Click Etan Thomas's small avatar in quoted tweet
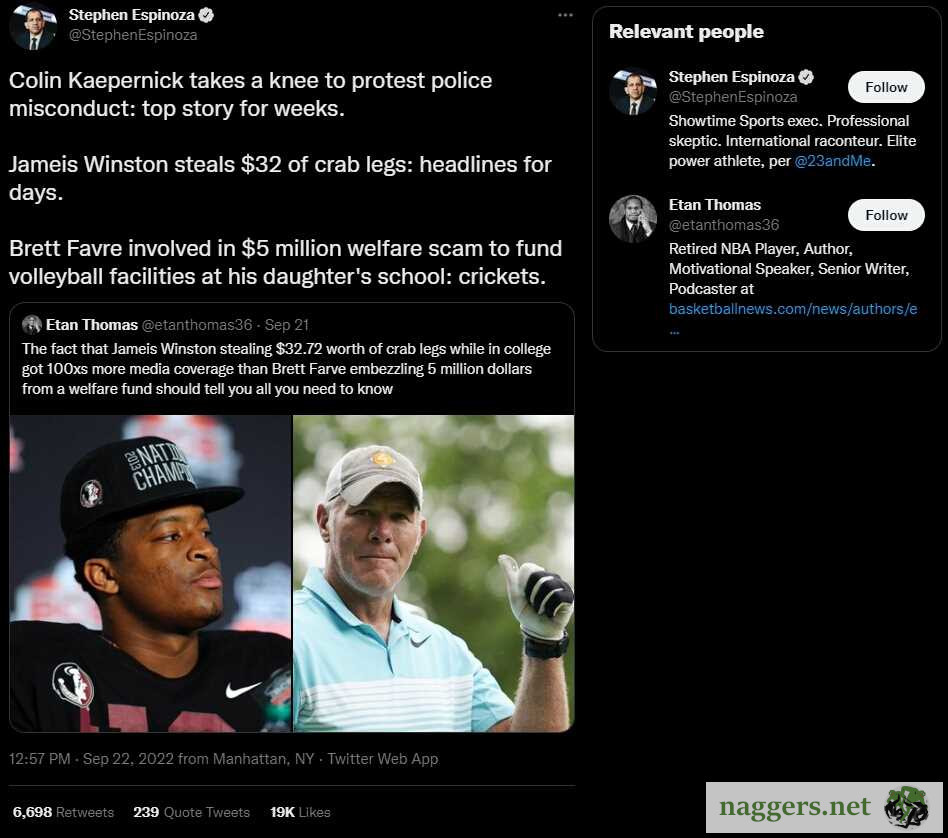Image resolution: width=948 pixels, height=838 pixels. click(x=32, y=324)
